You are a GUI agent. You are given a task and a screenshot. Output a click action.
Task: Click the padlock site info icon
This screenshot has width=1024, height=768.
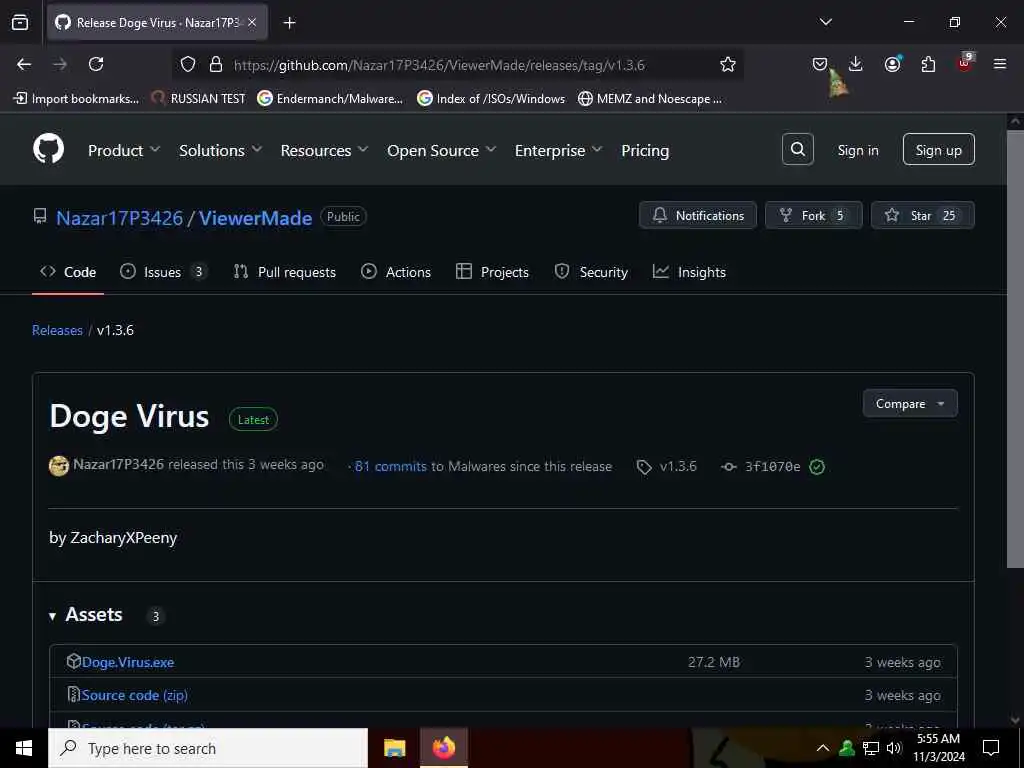coord(216,64)
